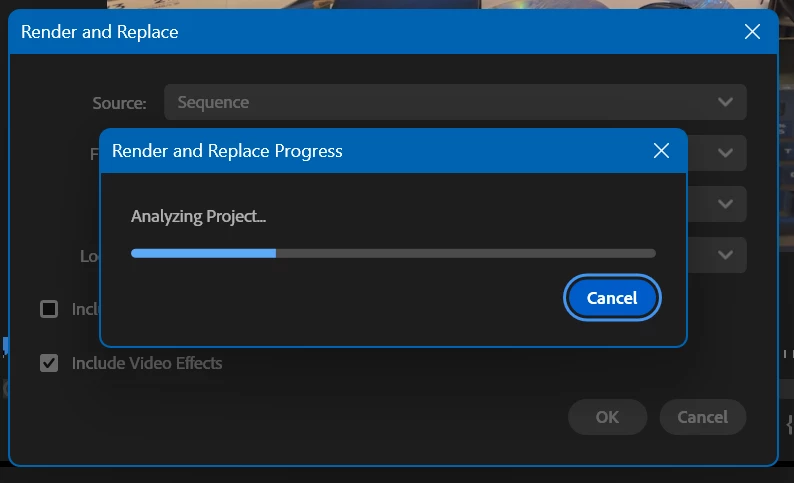Screen dimensions: 794x483
Task: Close the Render and Replace window
Action: click(753, 32)
